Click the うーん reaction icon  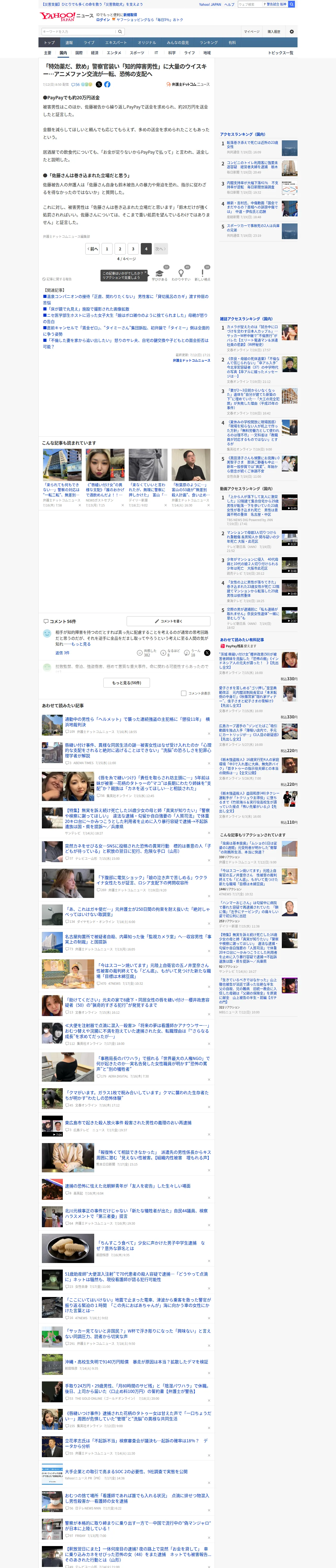(x=187, y=653)
